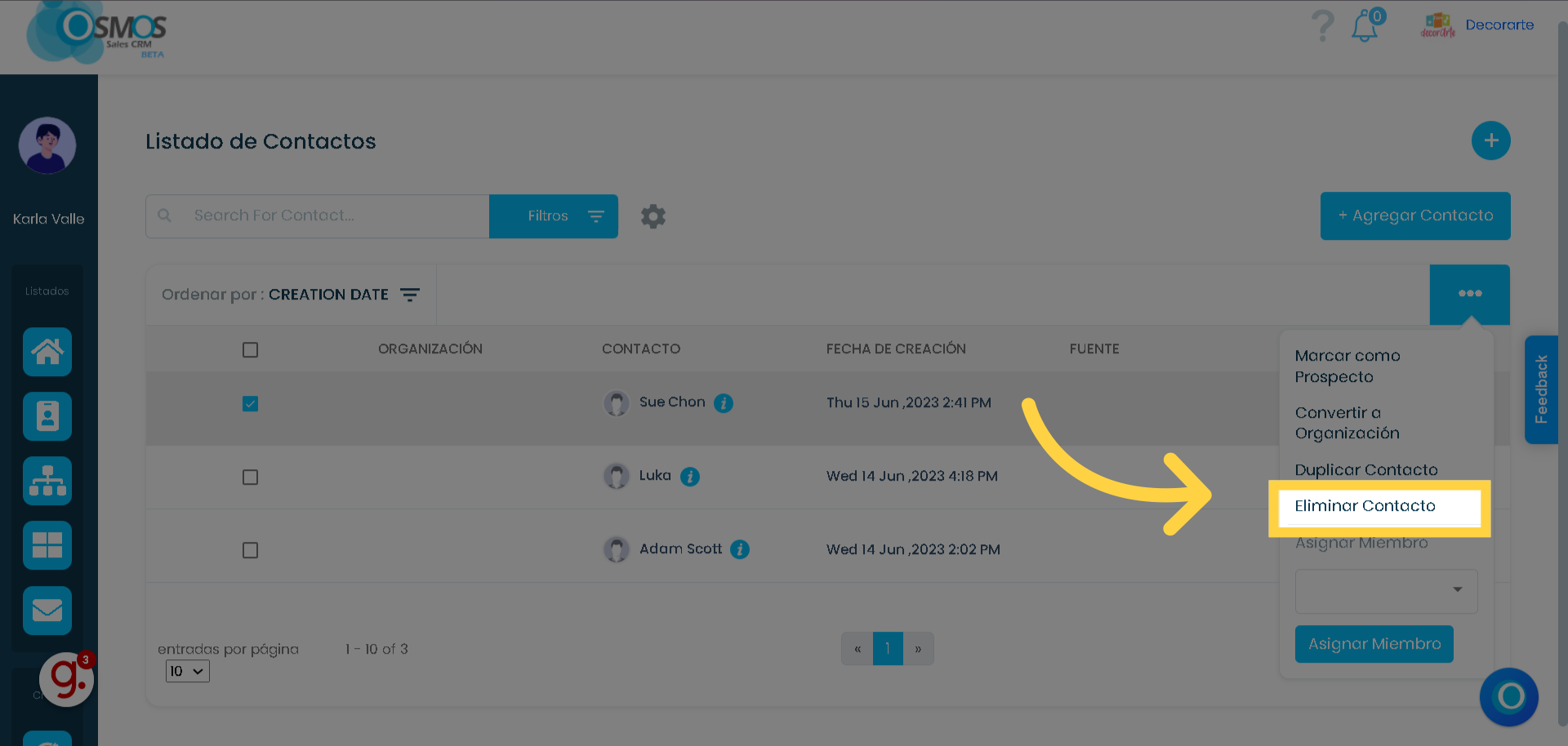Open the grid dashboard icon in the sidebar
This screenshot has width=1568, height=746.
[47, 545]
